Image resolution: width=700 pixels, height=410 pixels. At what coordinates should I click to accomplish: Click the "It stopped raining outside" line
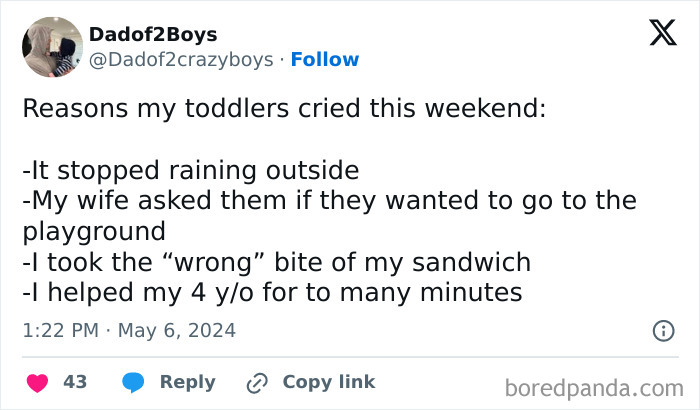190,170
